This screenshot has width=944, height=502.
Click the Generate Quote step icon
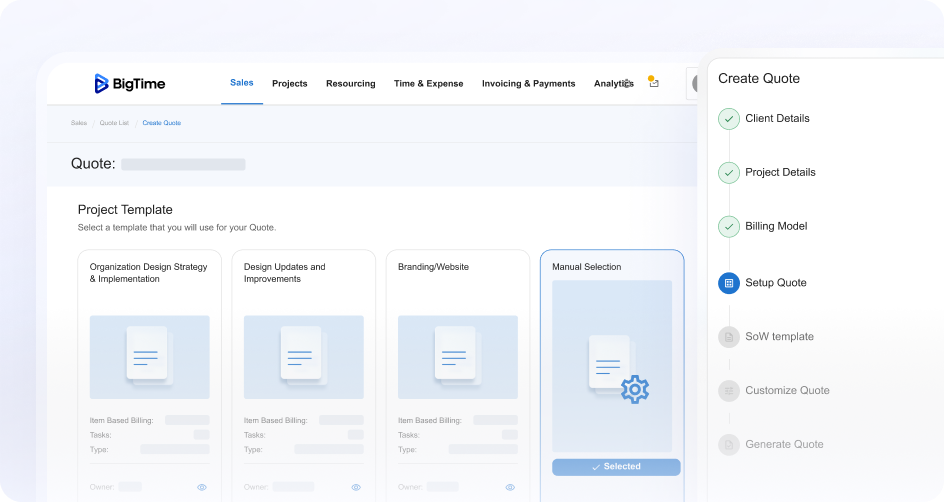729,445
